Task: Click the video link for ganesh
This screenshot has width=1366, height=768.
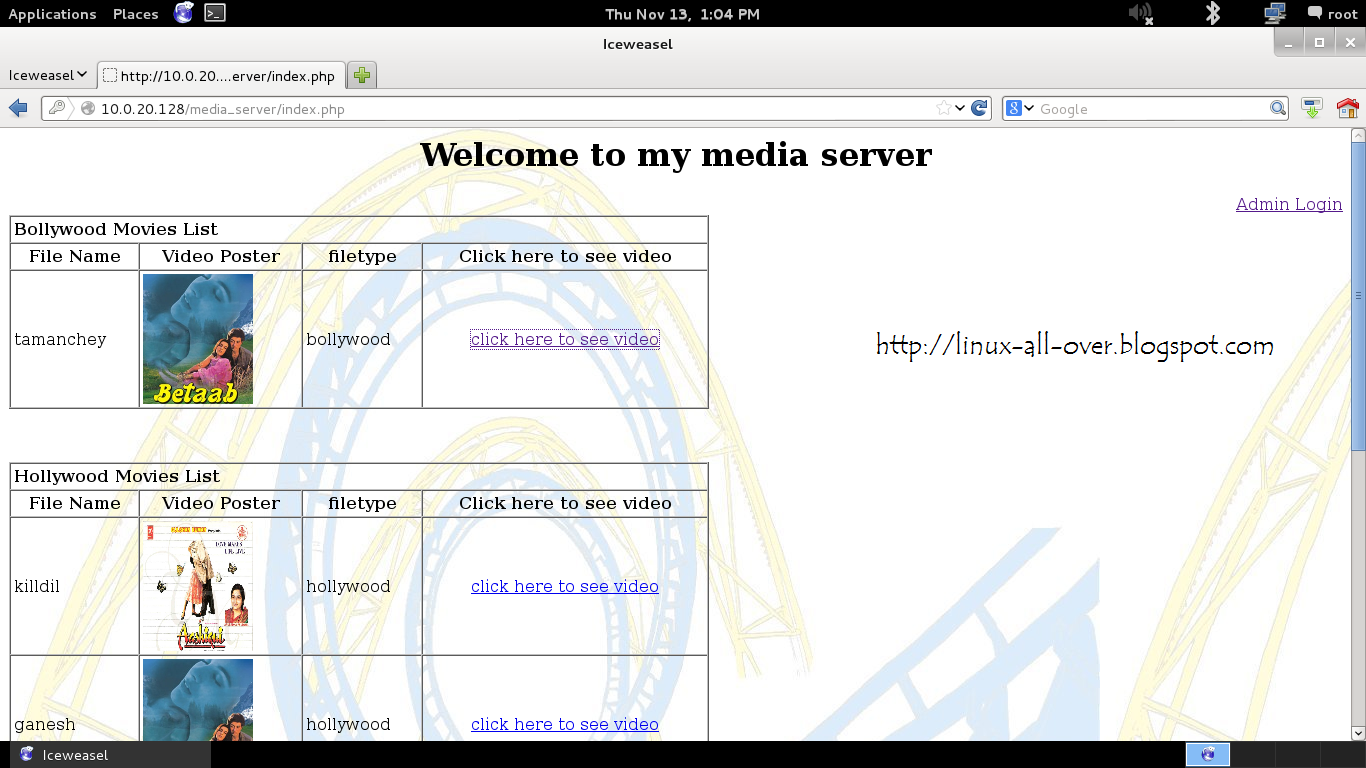Action: coord(565,724)
